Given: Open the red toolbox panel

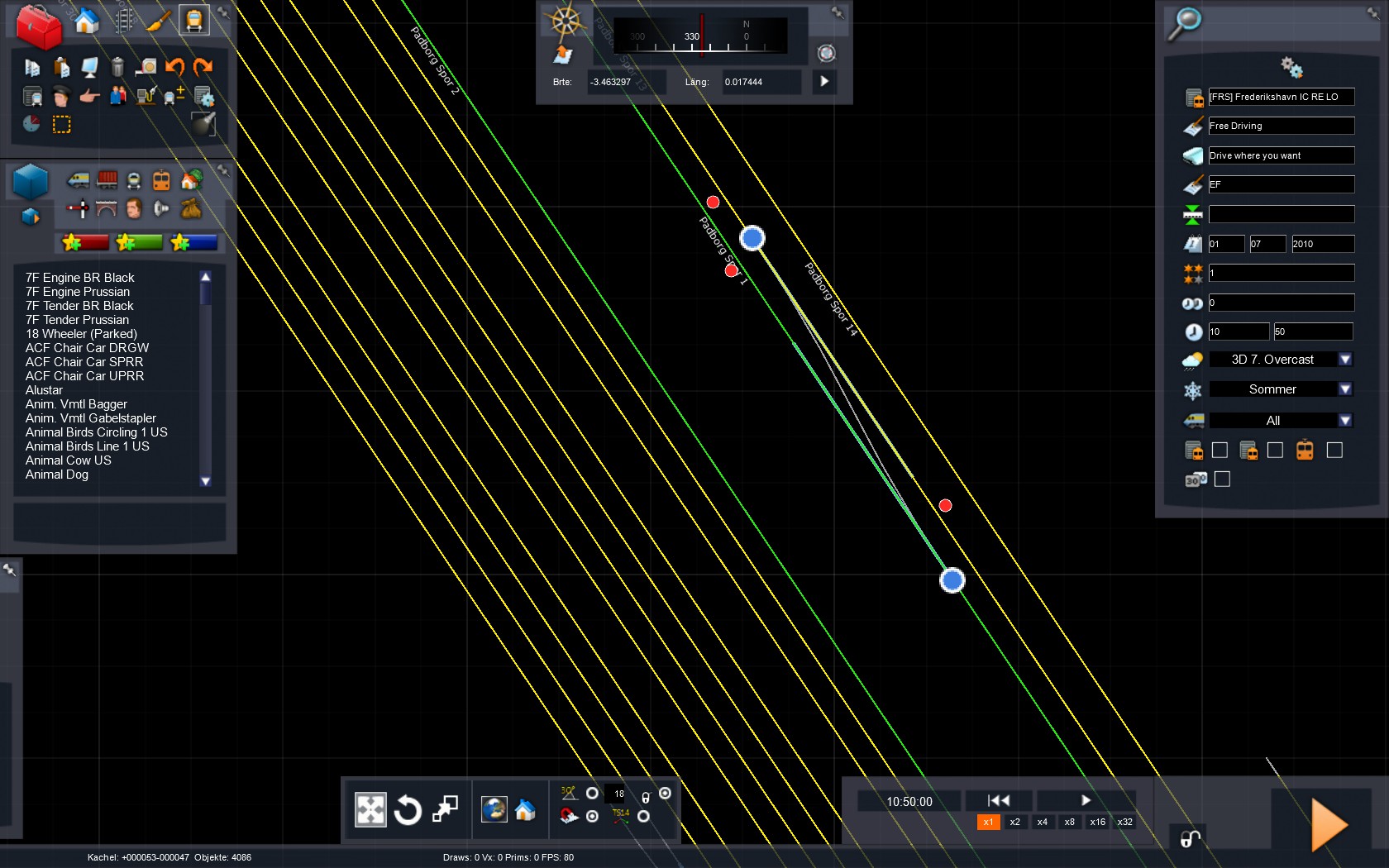Looking at the screenshot, I should coord(39,26).
